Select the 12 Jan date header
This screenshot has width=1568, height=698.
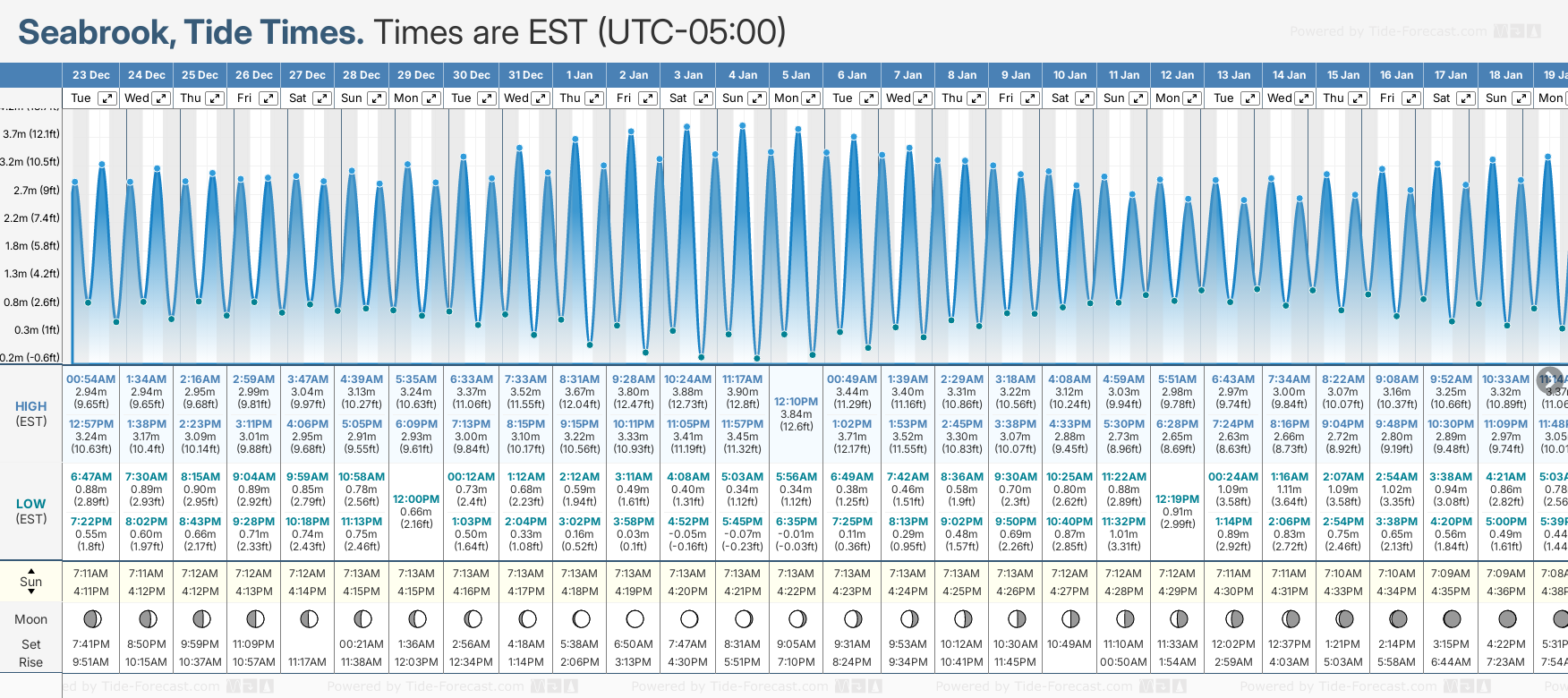tap(1177, 75)
